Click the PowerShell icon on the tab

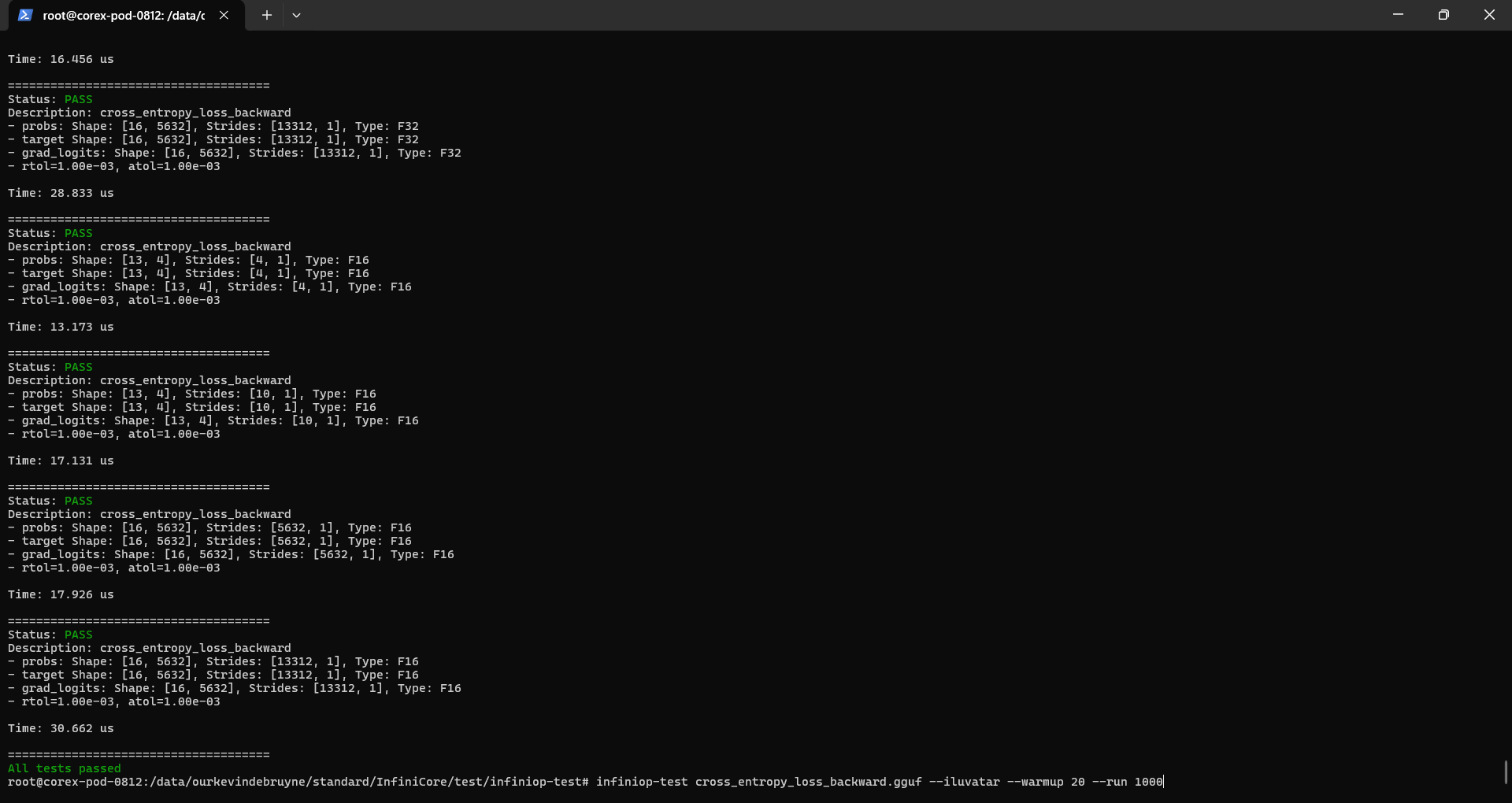[25, 15]
